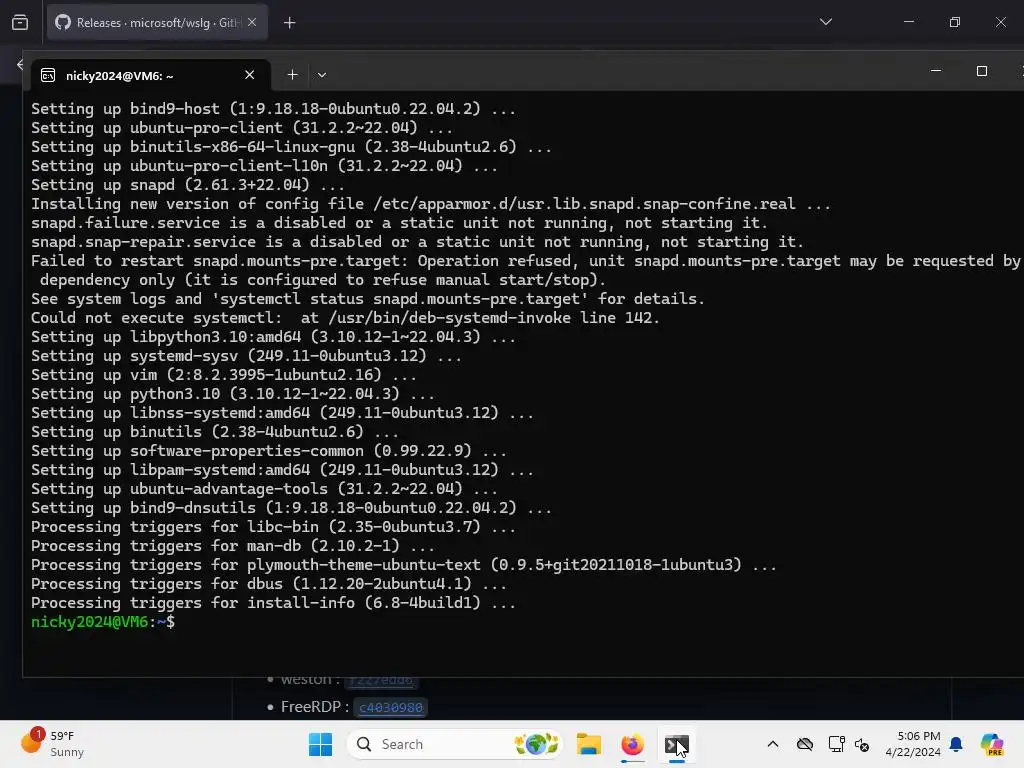Click the 'Setting up vim' output line
Screen dimensions: 1024x768
coord(224,375)
